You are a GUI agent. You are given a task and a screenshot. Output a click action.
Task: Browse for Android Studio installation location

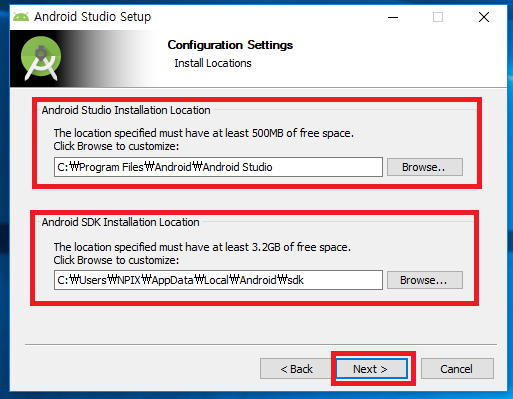425,167
